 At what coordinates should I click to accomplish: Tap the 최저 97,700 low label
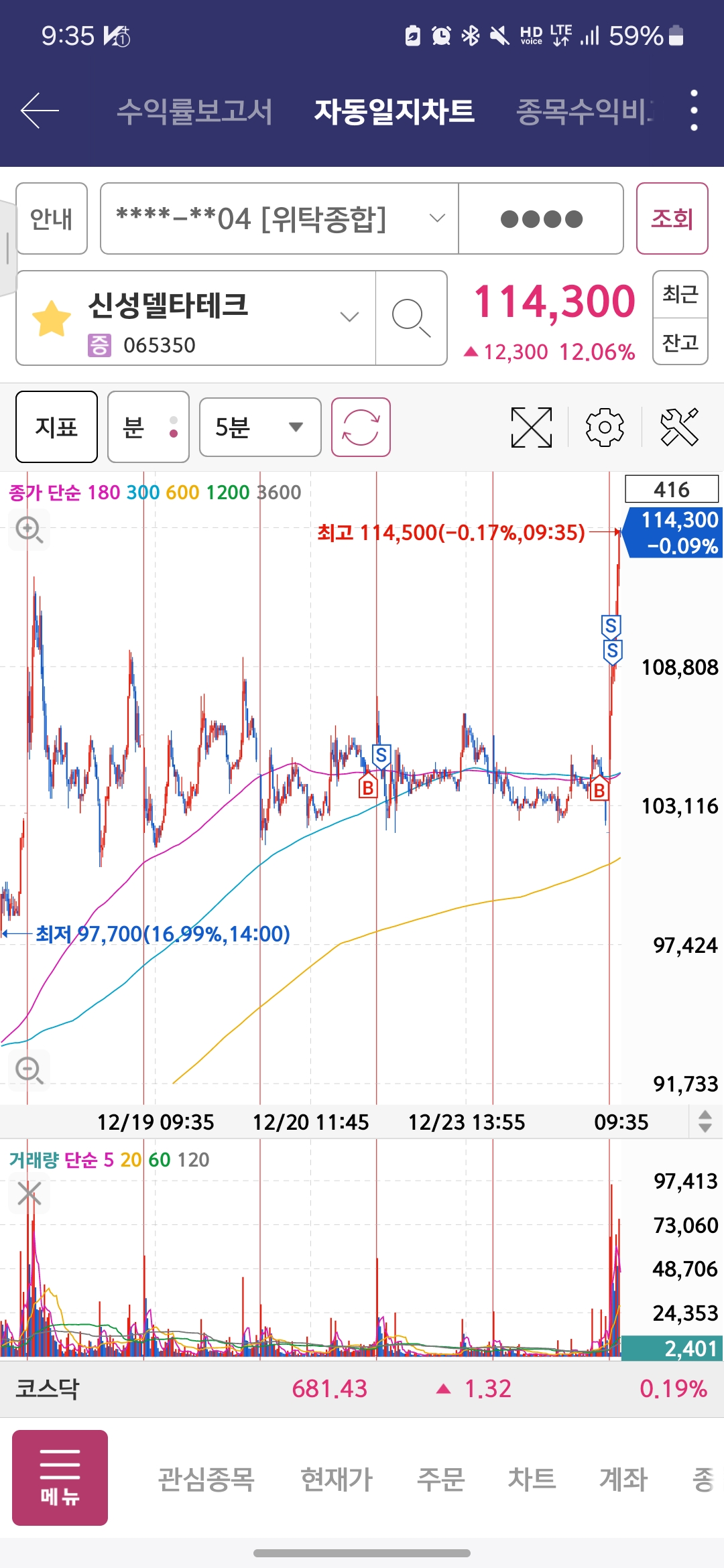tap(163, 933)
